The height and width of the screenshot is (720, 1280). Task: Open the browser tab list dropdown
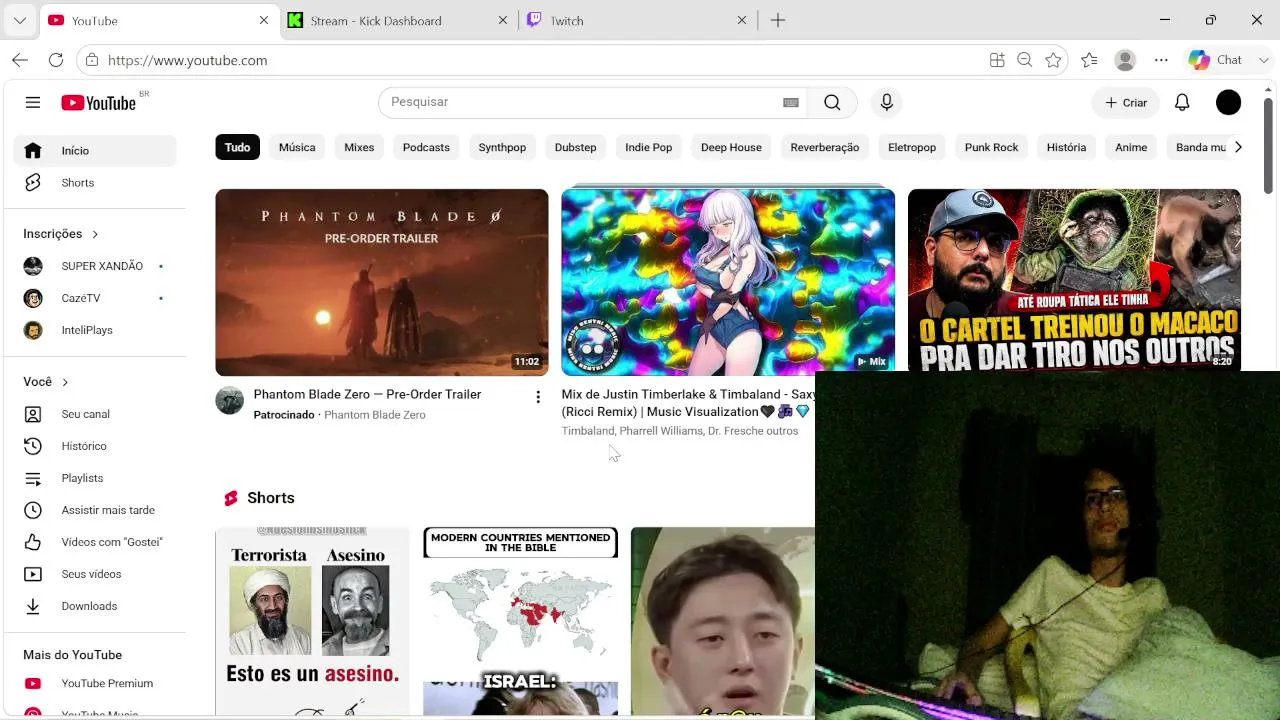click(x=20, y=20)
